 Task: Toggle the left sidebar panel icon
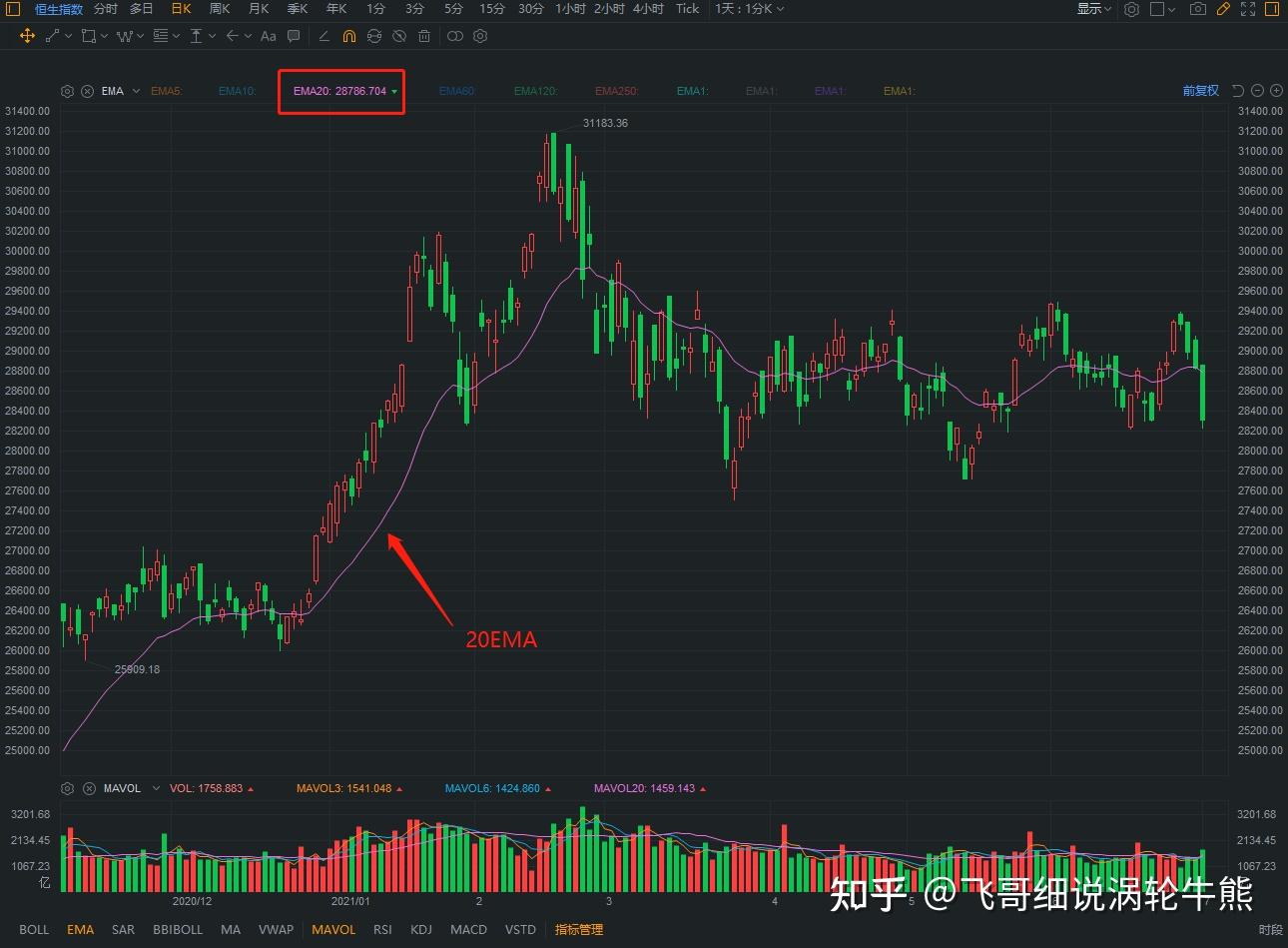point(13,9)
